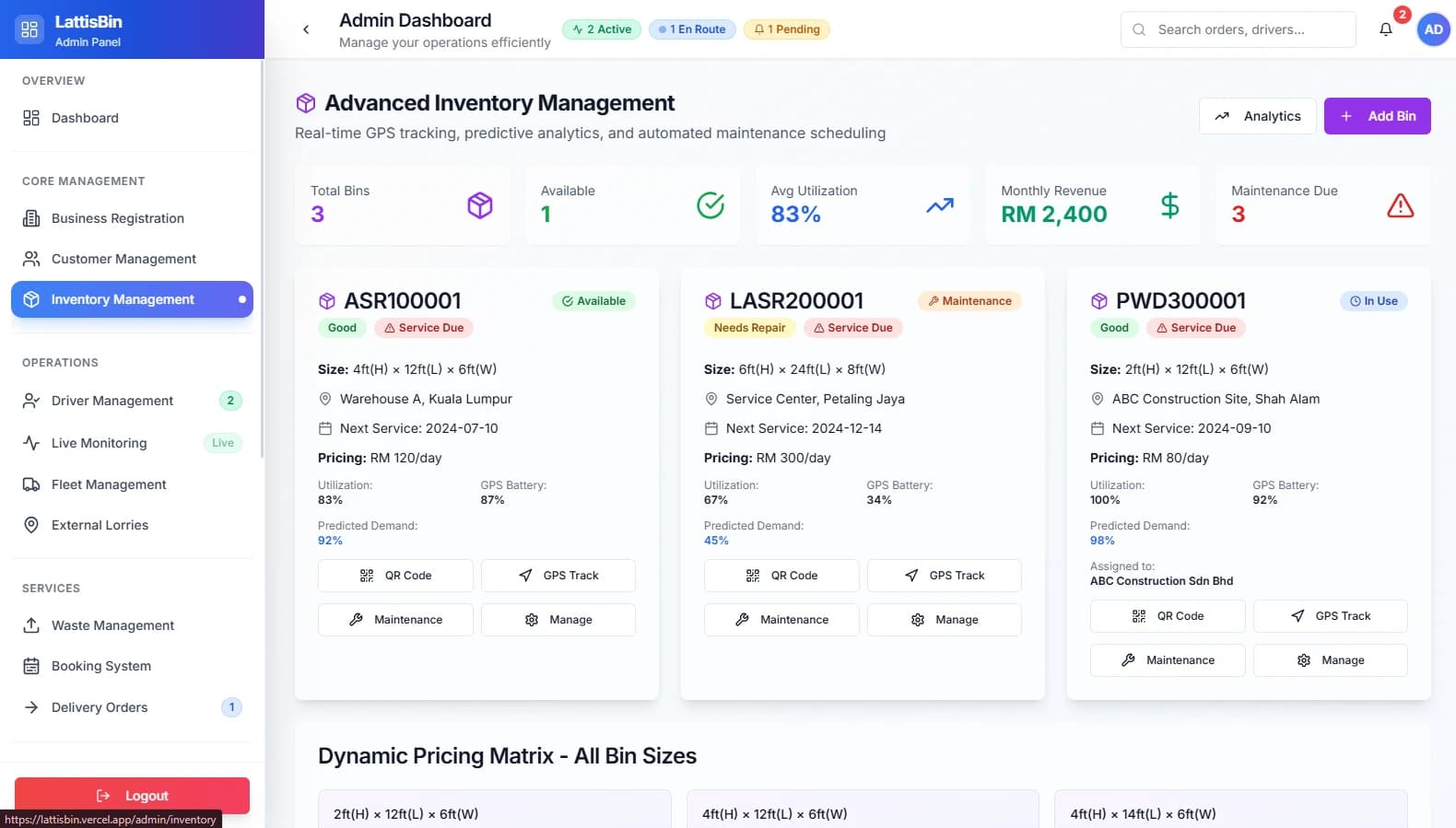Click the Available checkmark circle icon
Viewport: 1456px width, 828px height.
[x=710, y=205]
